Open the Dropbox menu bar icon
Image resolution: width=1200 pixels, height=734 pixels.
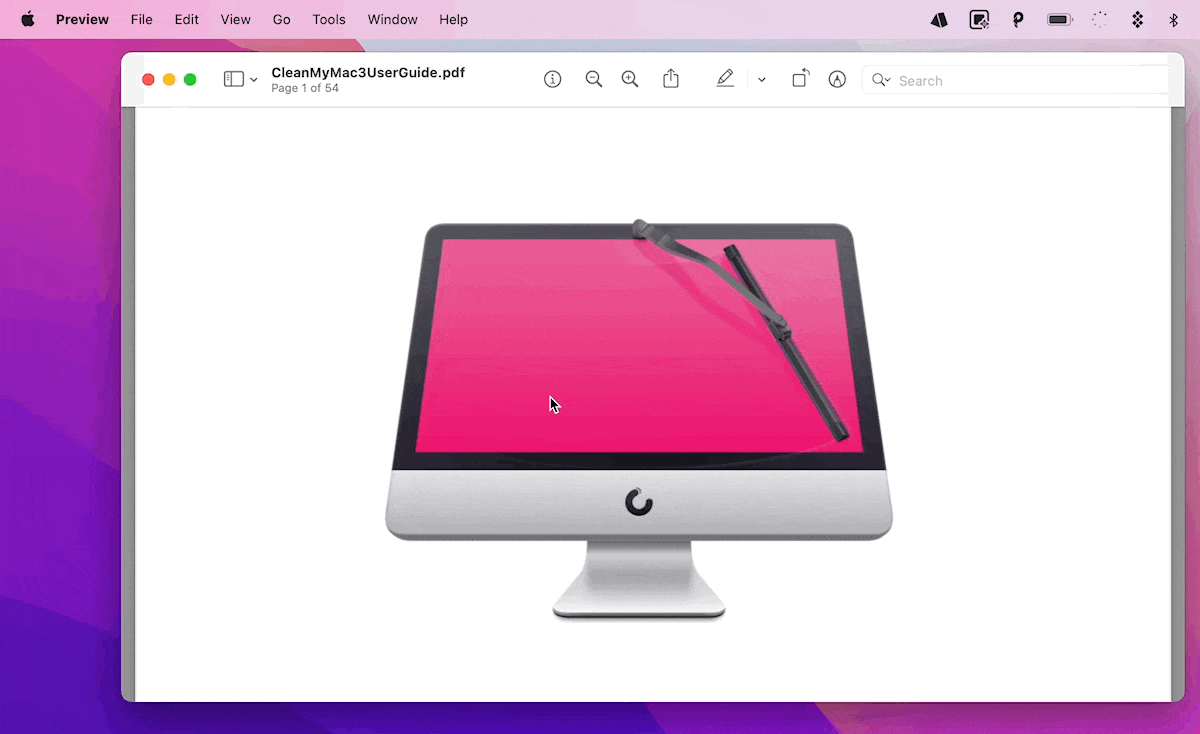pos(1137,19)
